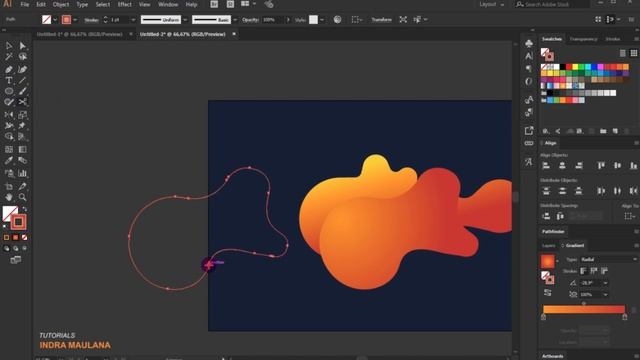
Task: Open Uniform variable width profile dropdown
Action: pos(185,20)
